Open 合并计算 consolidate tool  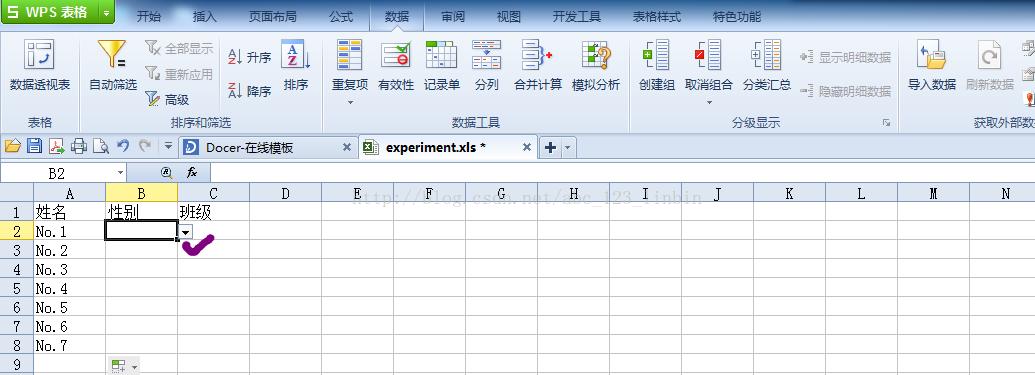pyautogui.click(x=537, y=65)
